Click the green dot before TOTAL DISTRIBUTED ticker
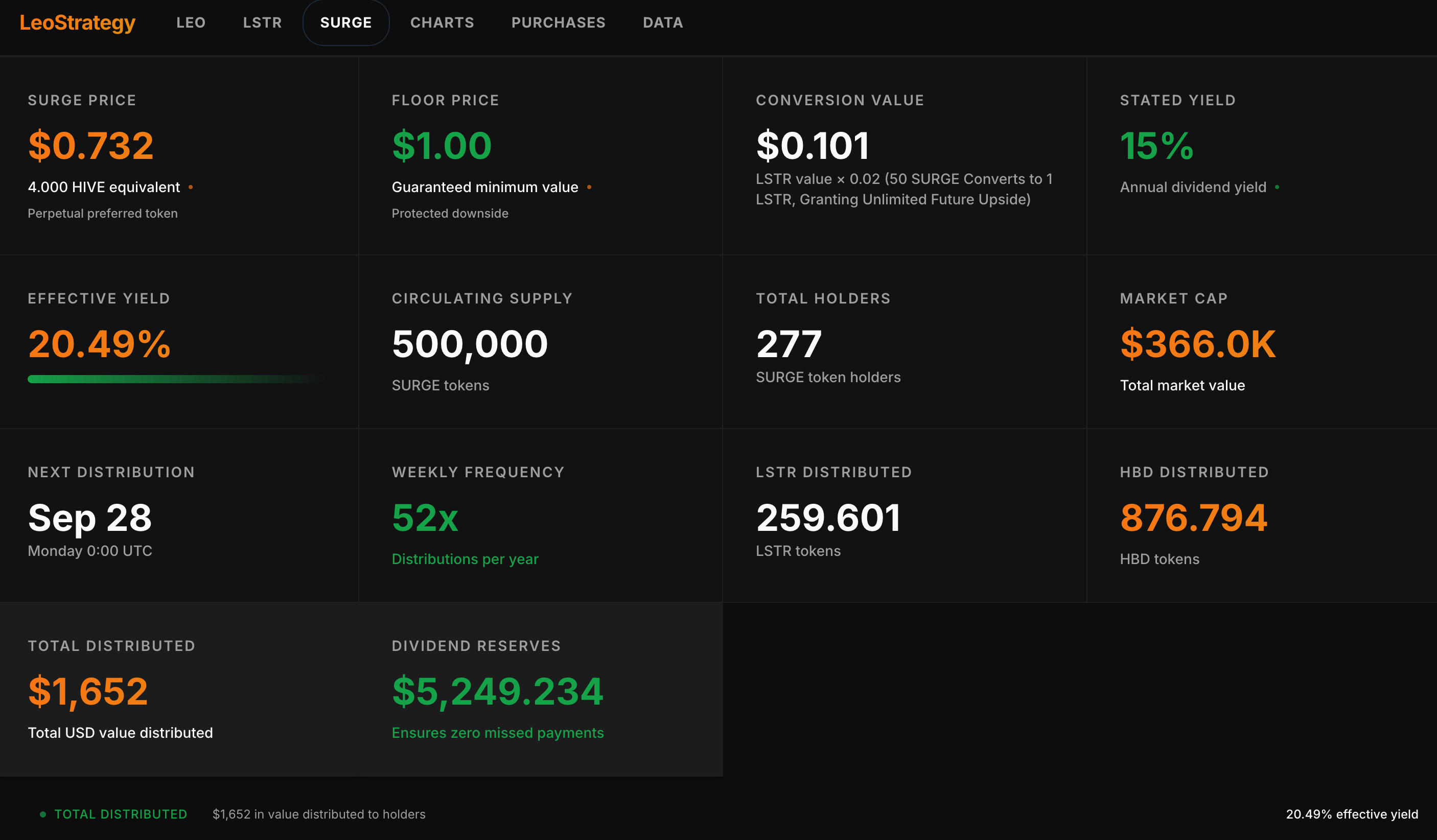The image size is (1437, 840). click(43, 814)
